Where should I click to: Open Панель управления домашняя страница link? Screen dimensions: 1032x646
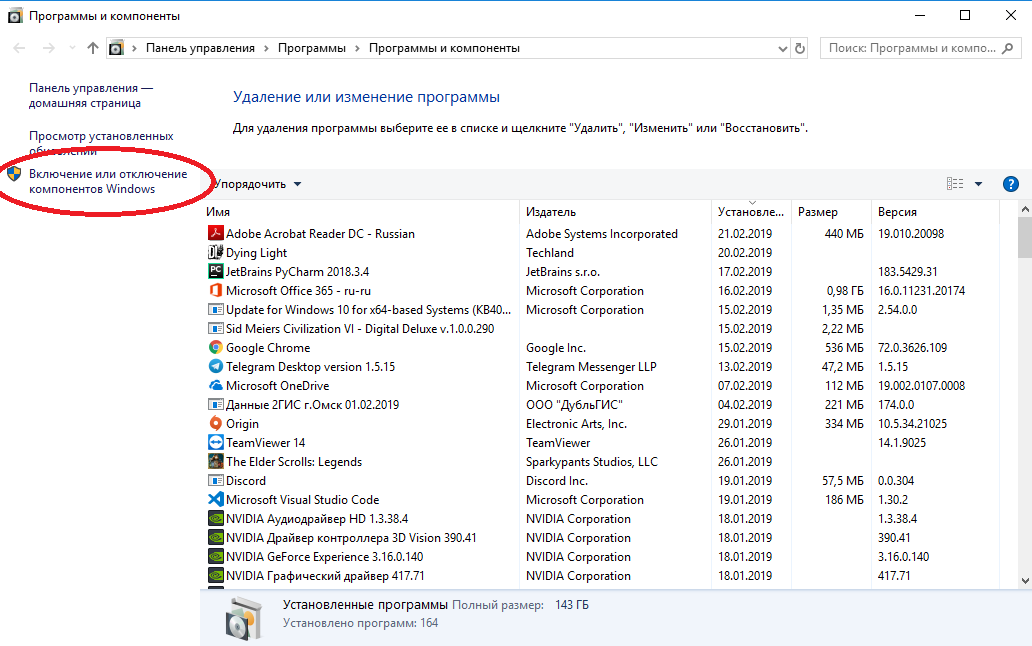[x=91, y=95]
